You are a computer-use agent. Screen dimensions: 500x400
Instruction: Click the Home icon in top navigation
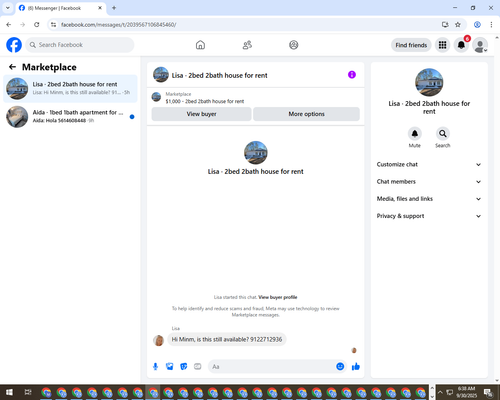tap(200, 45)
